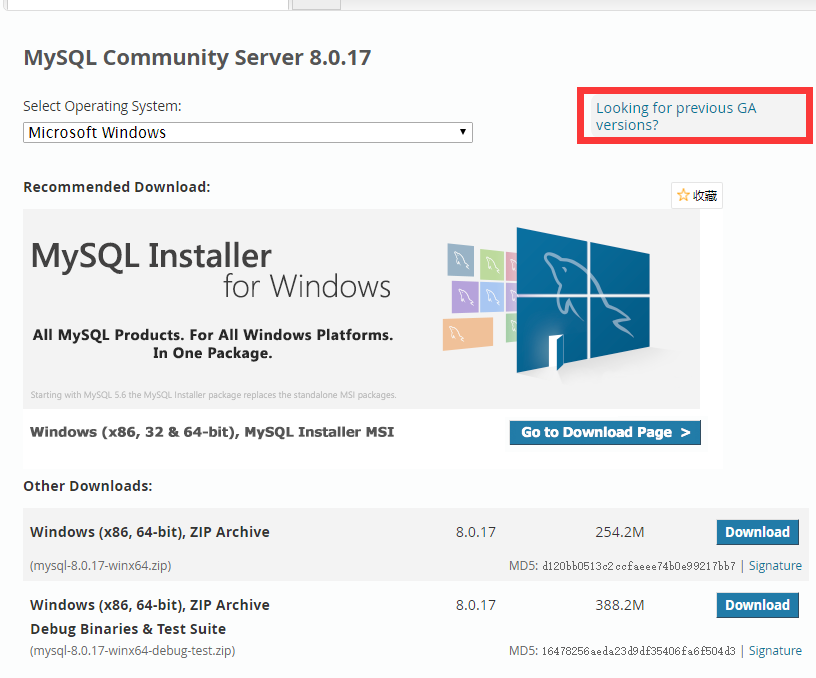Viewport: 816px width, 678px height.
Task: Click the orange star favorite icon
Action: (685, 194)
